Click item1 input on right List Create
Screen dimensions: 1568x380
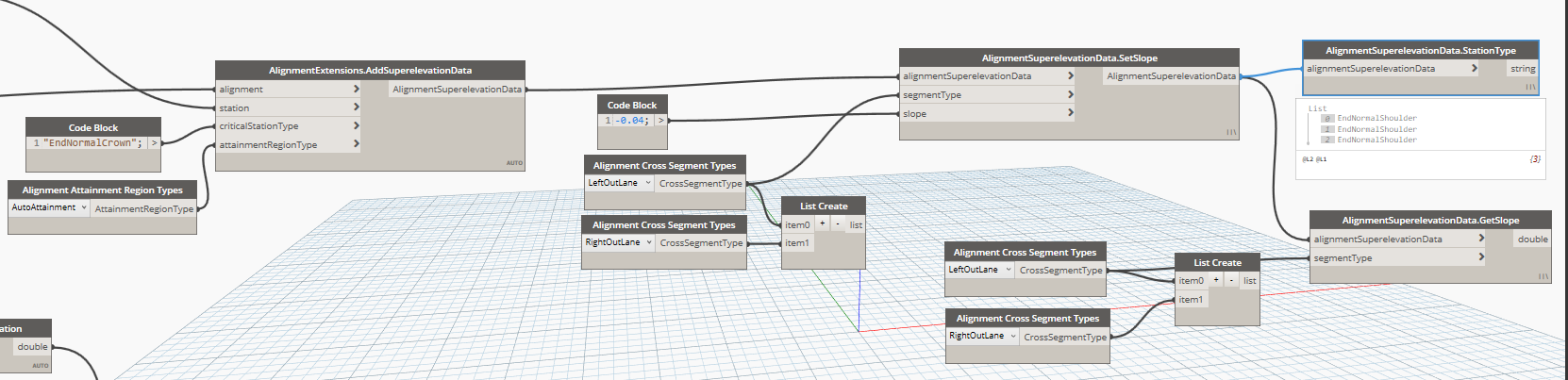[x=1191, y=299]
